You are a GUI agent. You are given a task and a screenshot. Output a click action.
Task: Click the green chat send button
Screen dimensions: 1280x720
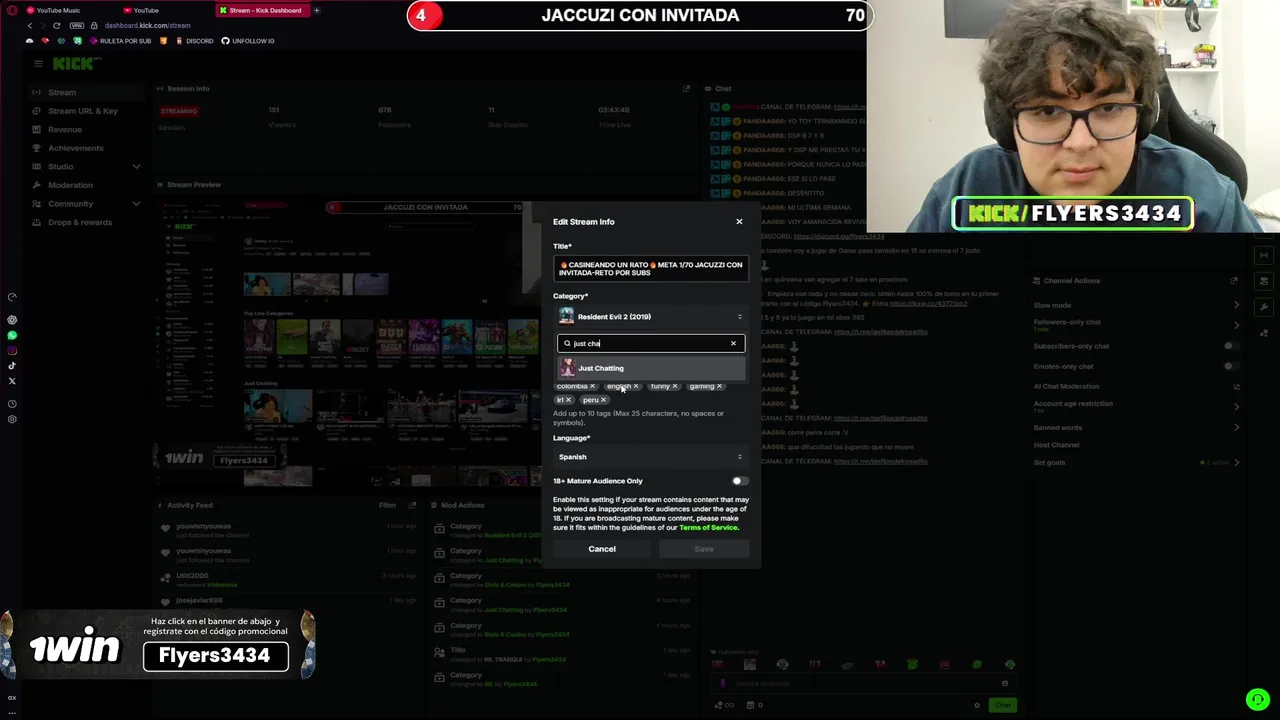point(1002,705)
